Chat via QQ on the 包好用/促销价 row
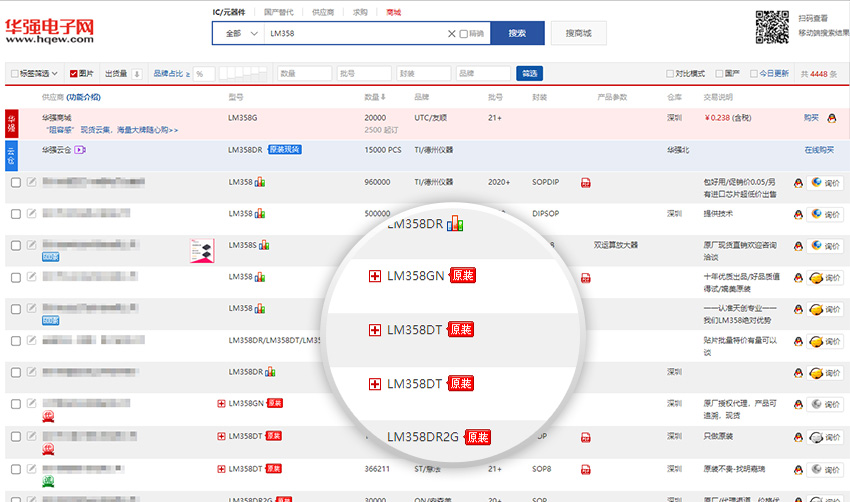The image size is (850, 502). pyautogui.click(x=798, y=183)
